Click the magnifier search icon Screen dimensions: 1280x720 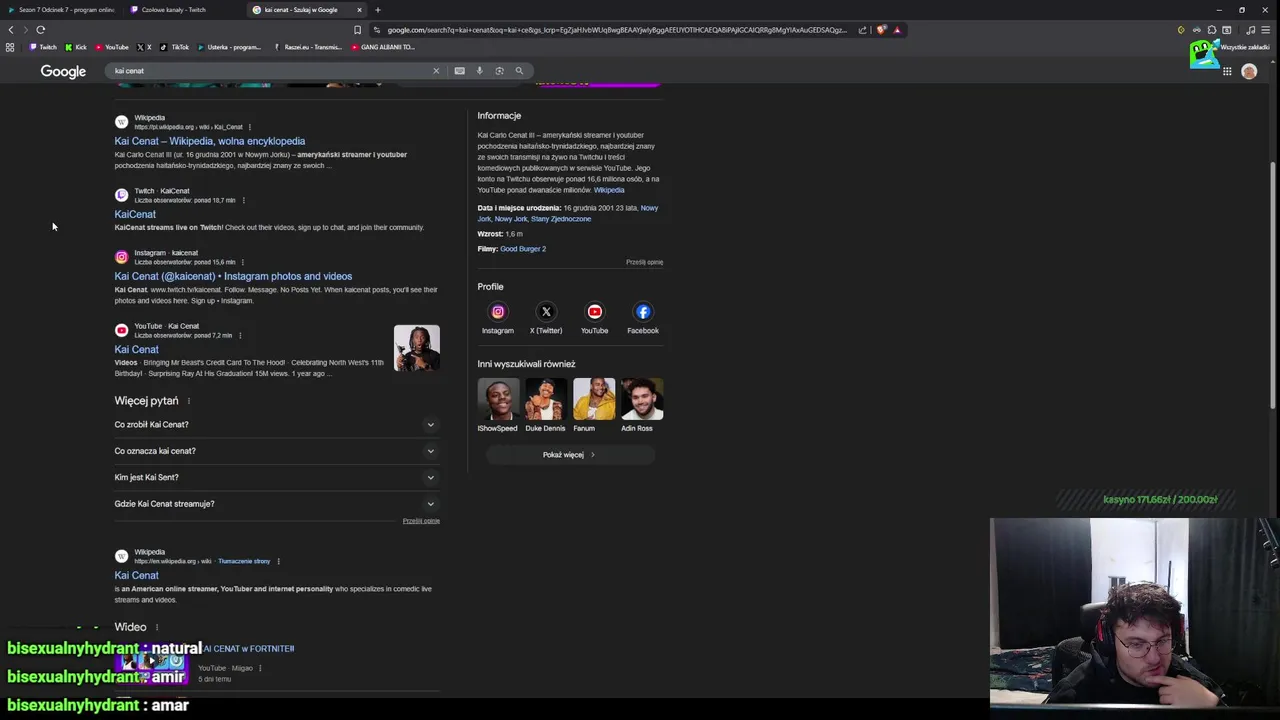[x=519, y=71]
